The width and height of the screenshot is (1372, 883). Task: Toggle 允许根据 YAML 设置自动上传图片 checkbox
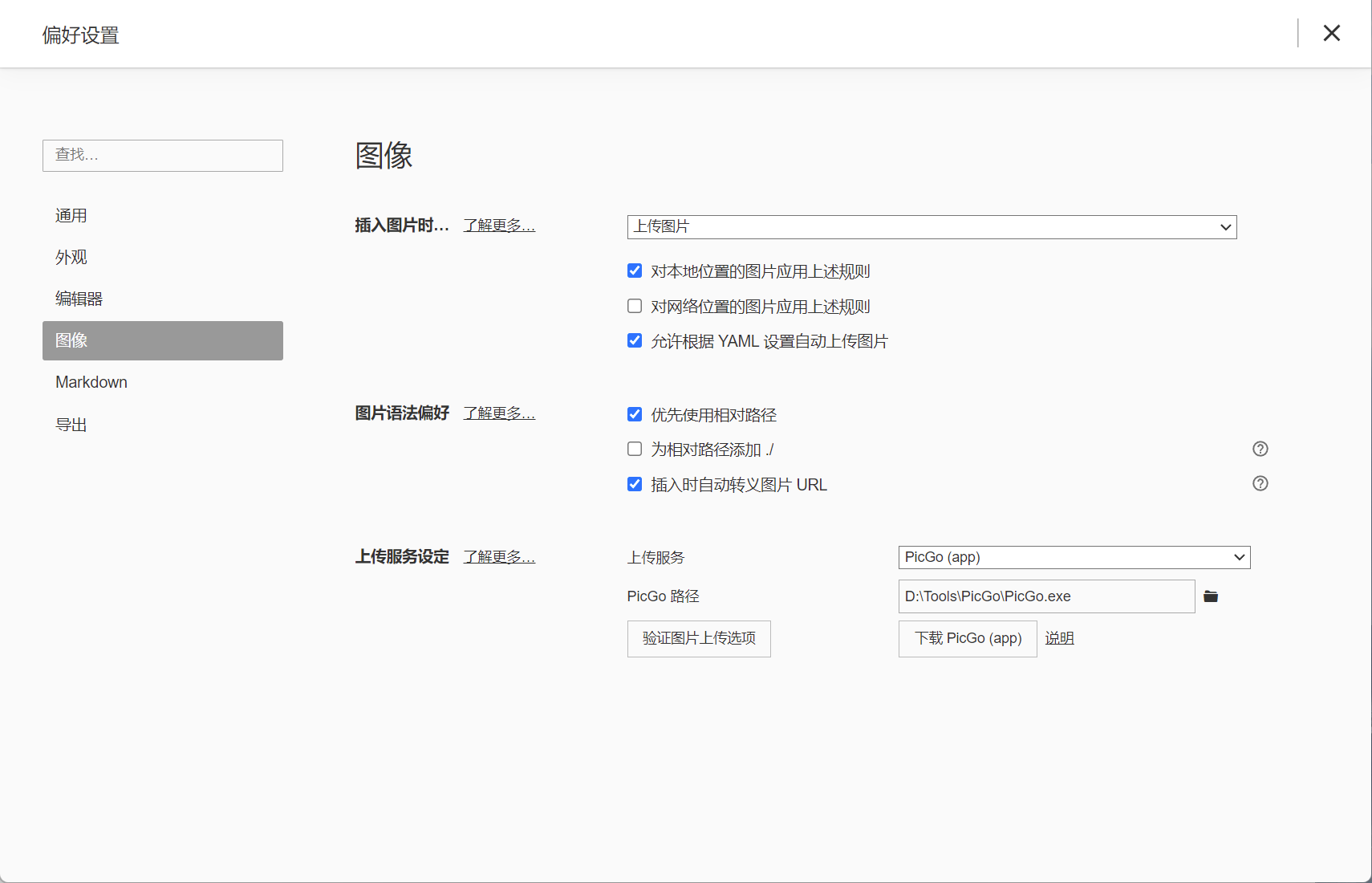635,340
